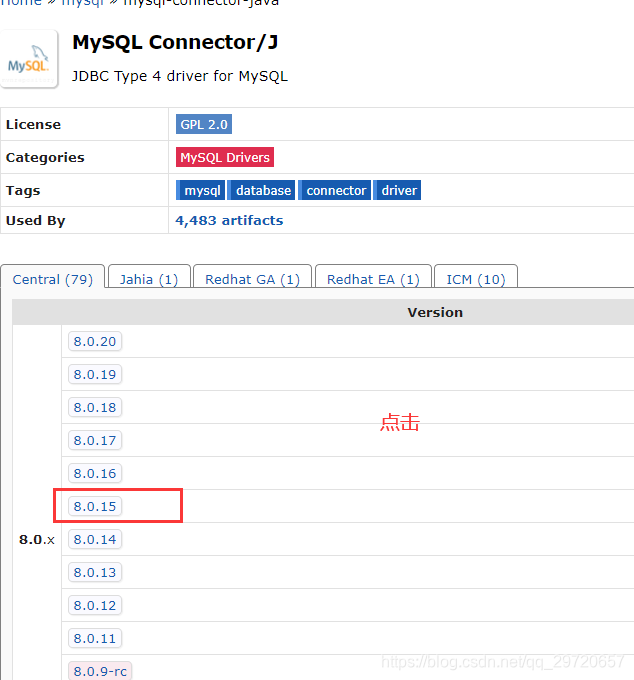Open the 4,483 artifacts link
The height and width of the screenshot is (680, 634).
point(229,220)
